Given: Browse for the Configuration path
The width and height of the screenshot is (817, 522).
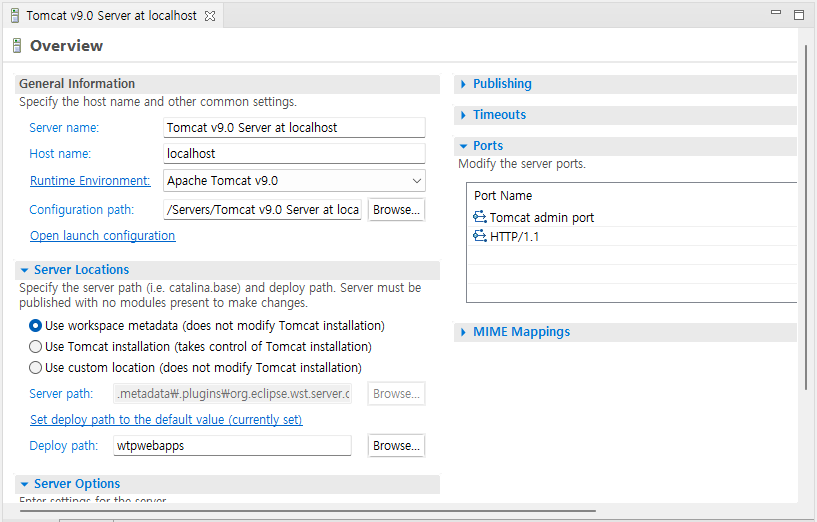Looking at the screenshot, I should 396,209.
